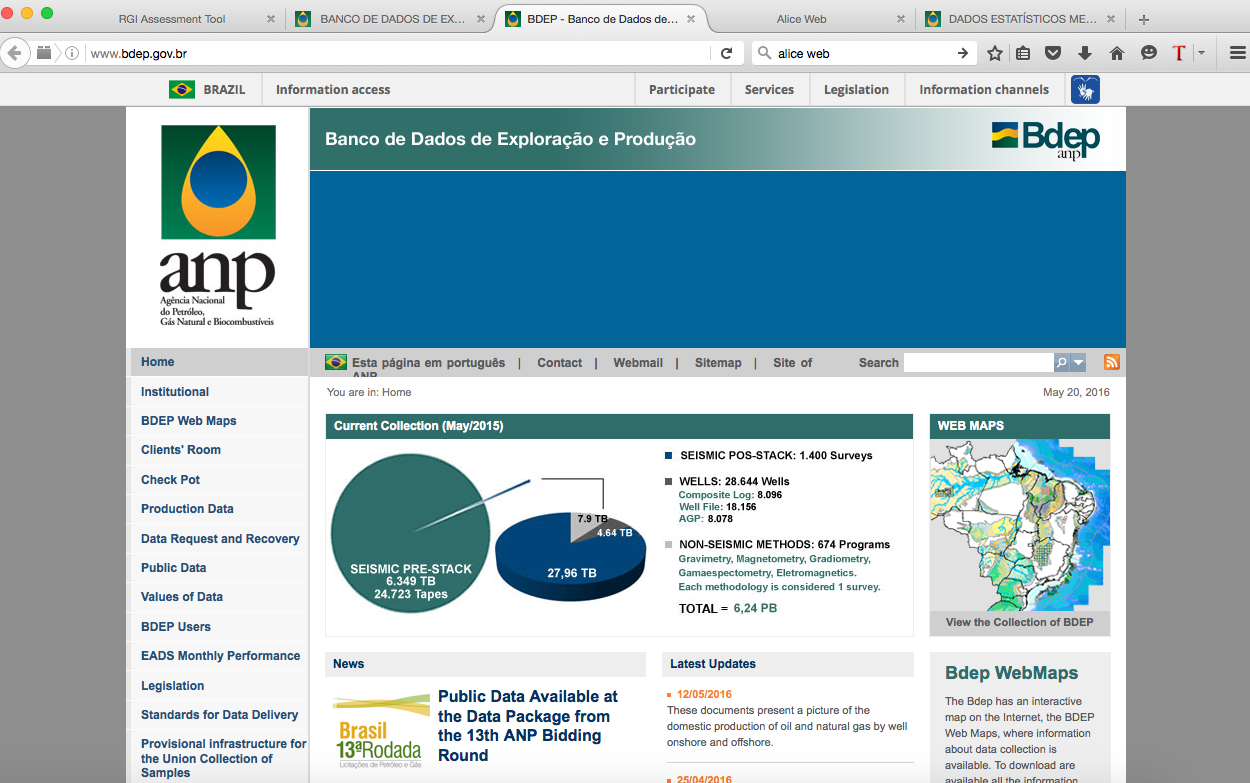Click the orange RSS feed icon
Viewport: 1250px width, 783px height.
(1111, 362)
